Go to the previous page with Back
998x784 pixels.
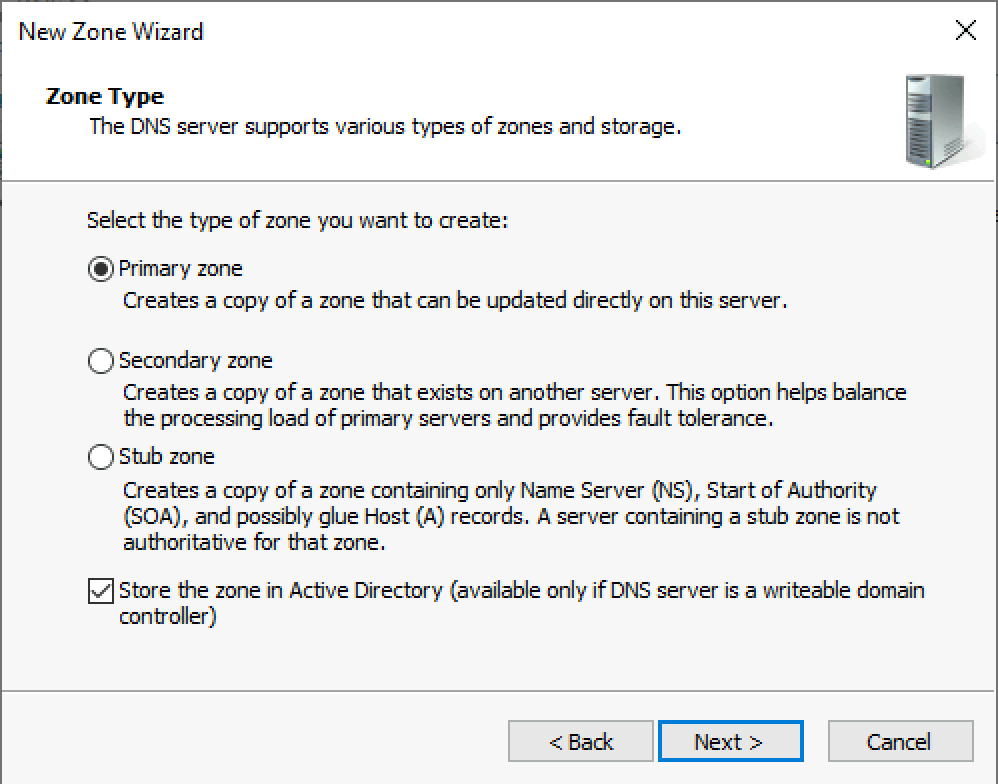click(581, 742)
